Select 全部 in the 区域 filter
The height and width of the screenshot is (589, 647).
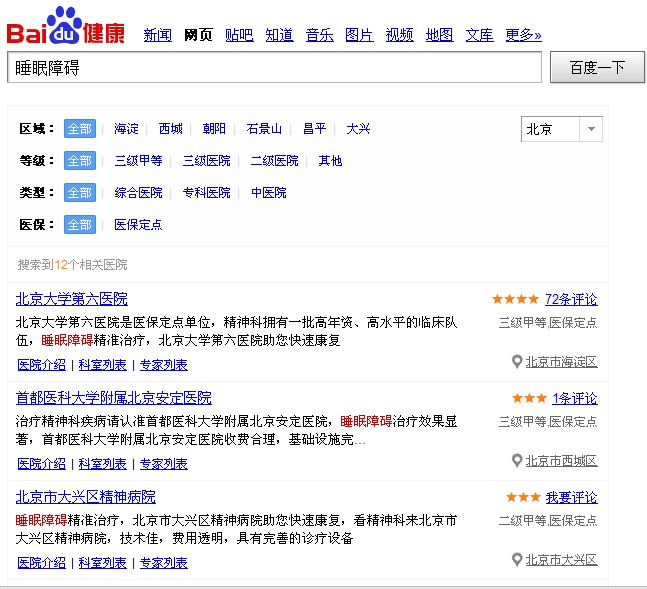click(x=80, y=128)
